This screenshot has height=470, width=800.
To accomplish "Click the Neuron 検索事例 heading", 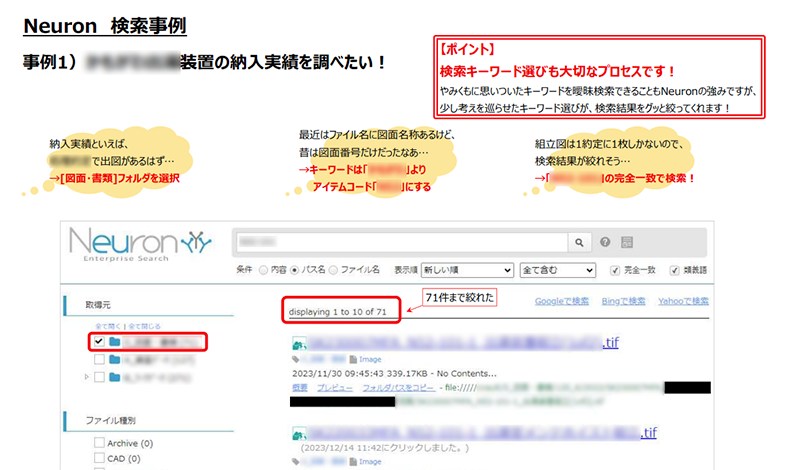I will (105, 26).
